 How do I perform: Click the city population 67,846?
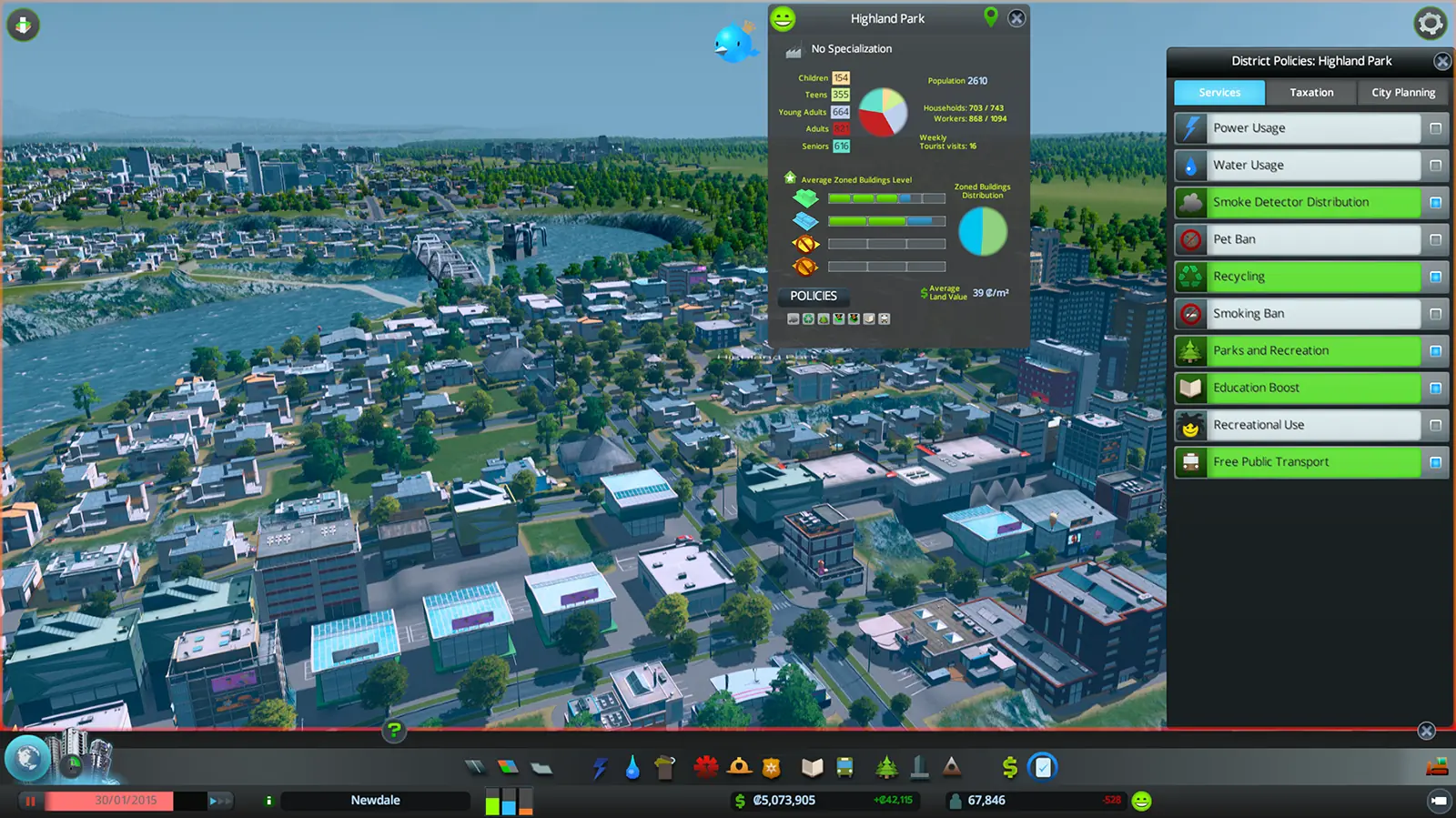coord(986,801)
